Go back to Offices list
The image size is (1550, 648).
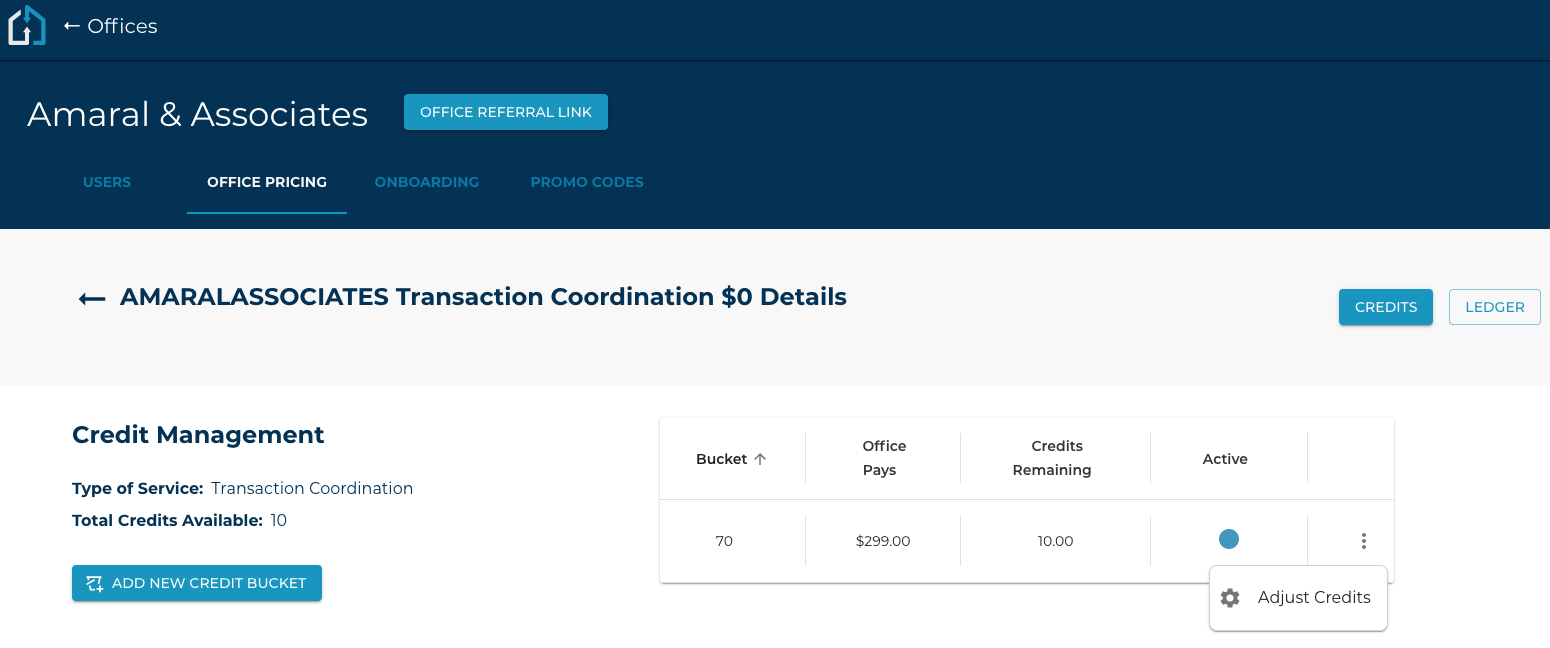(x=110, y=26)
